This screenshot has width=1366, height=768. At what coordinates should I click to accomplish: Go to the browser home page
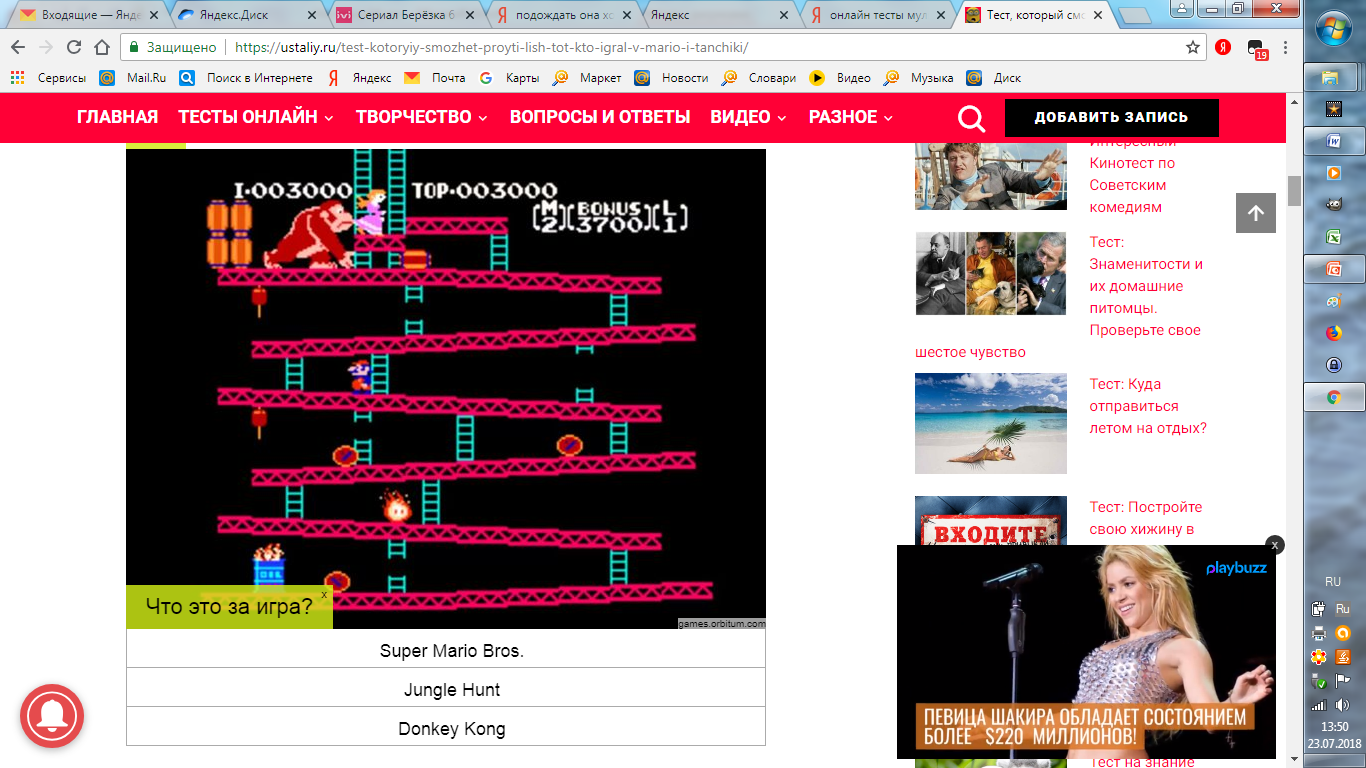coord(102,47)
